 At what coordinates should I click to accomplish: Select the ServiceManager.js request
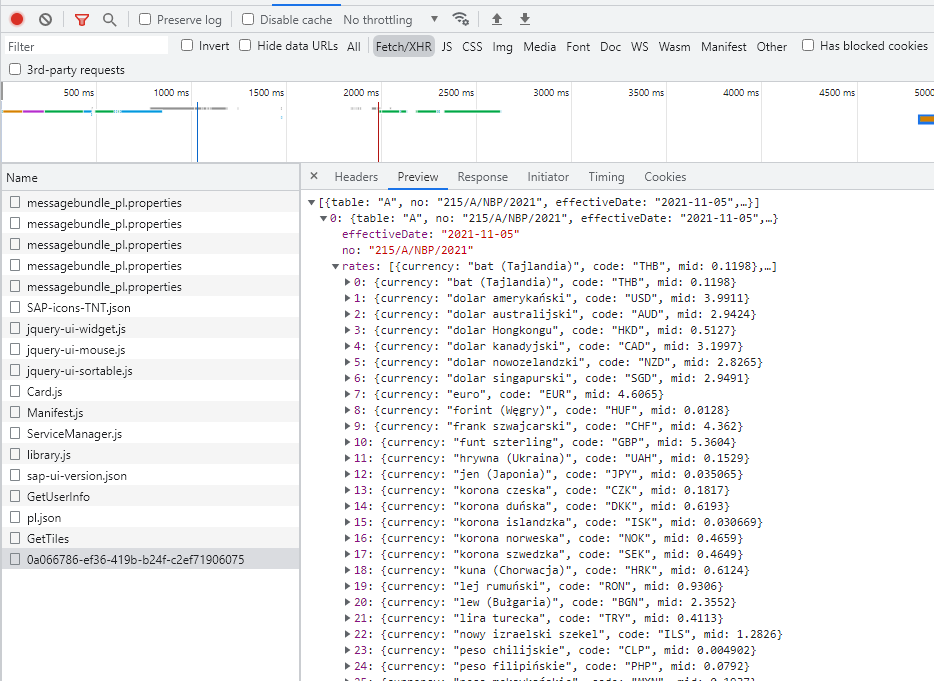[150, 434]
